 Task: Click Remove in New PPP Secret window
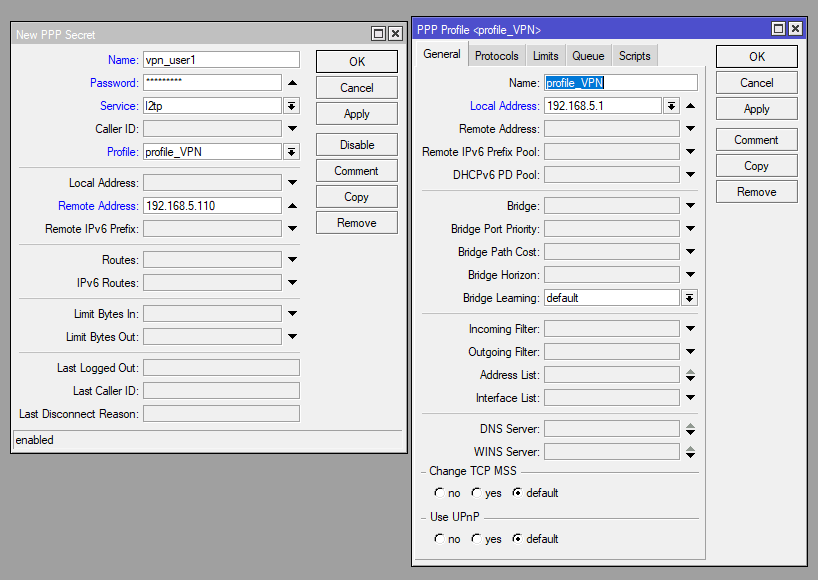pos(356,223)
